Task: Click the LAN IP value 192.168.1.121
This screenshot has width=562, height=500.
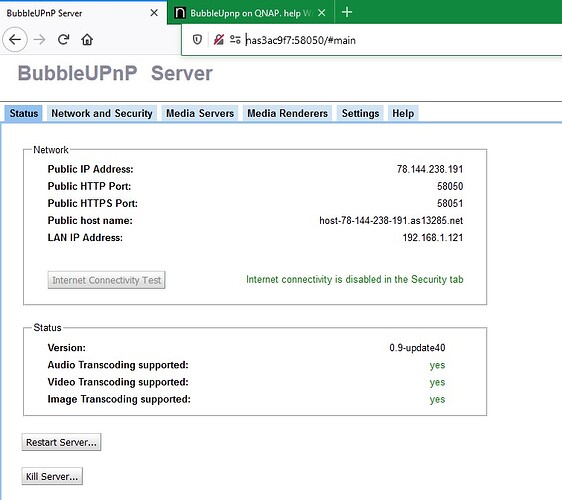Action: pos(433,238)
